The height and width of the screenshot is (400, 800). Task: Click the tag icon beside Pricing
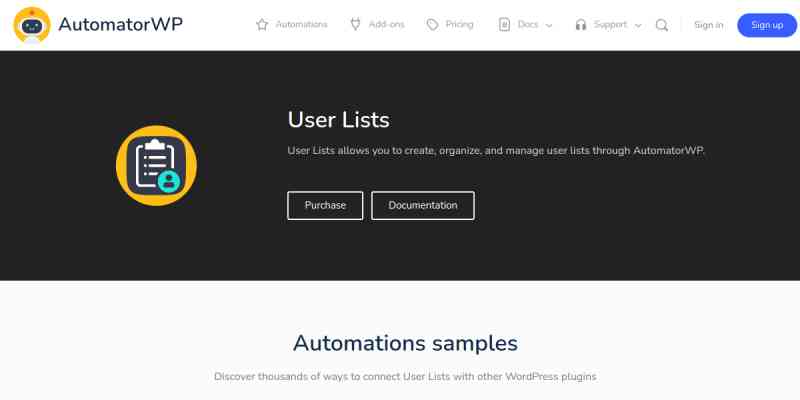tap(432, 24)
